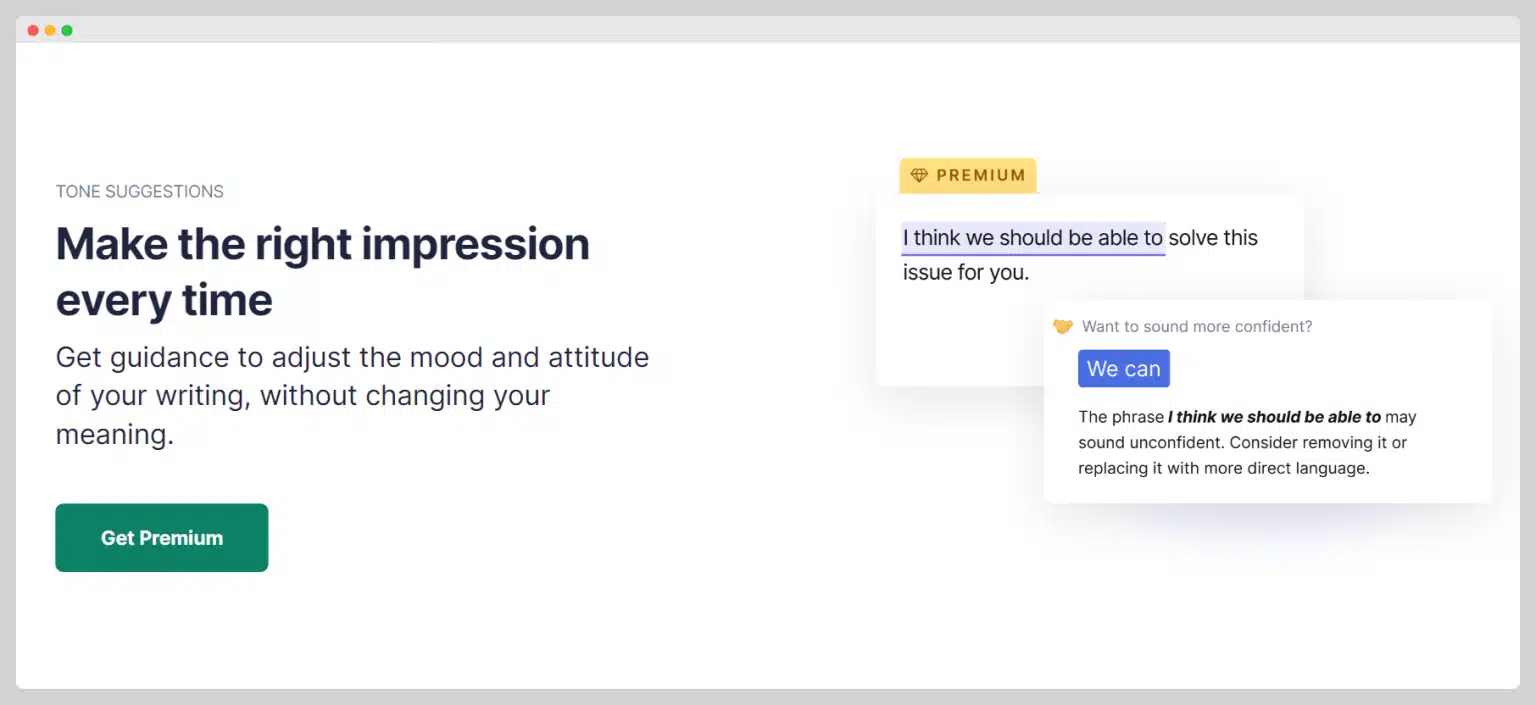
Task: Click the green maximize window dot
Action: click(x=67, y=30)
